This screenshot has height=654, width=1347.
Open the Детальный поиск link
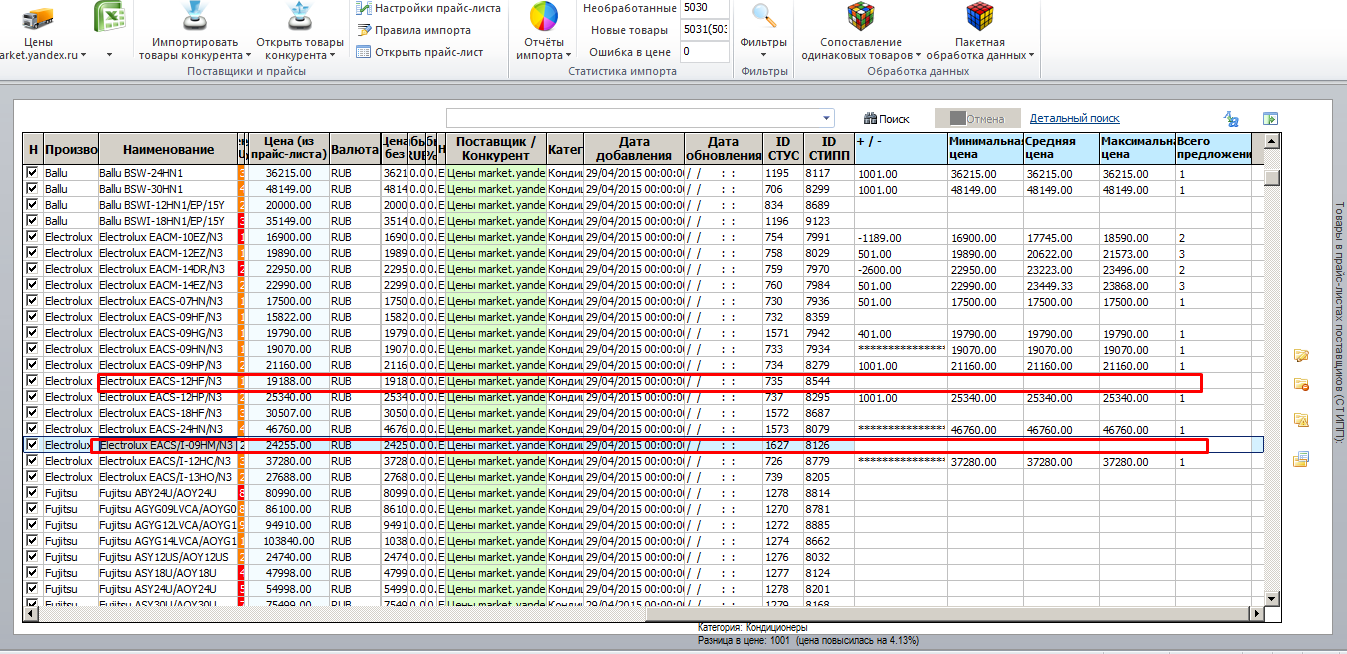tap(1075, 118)
